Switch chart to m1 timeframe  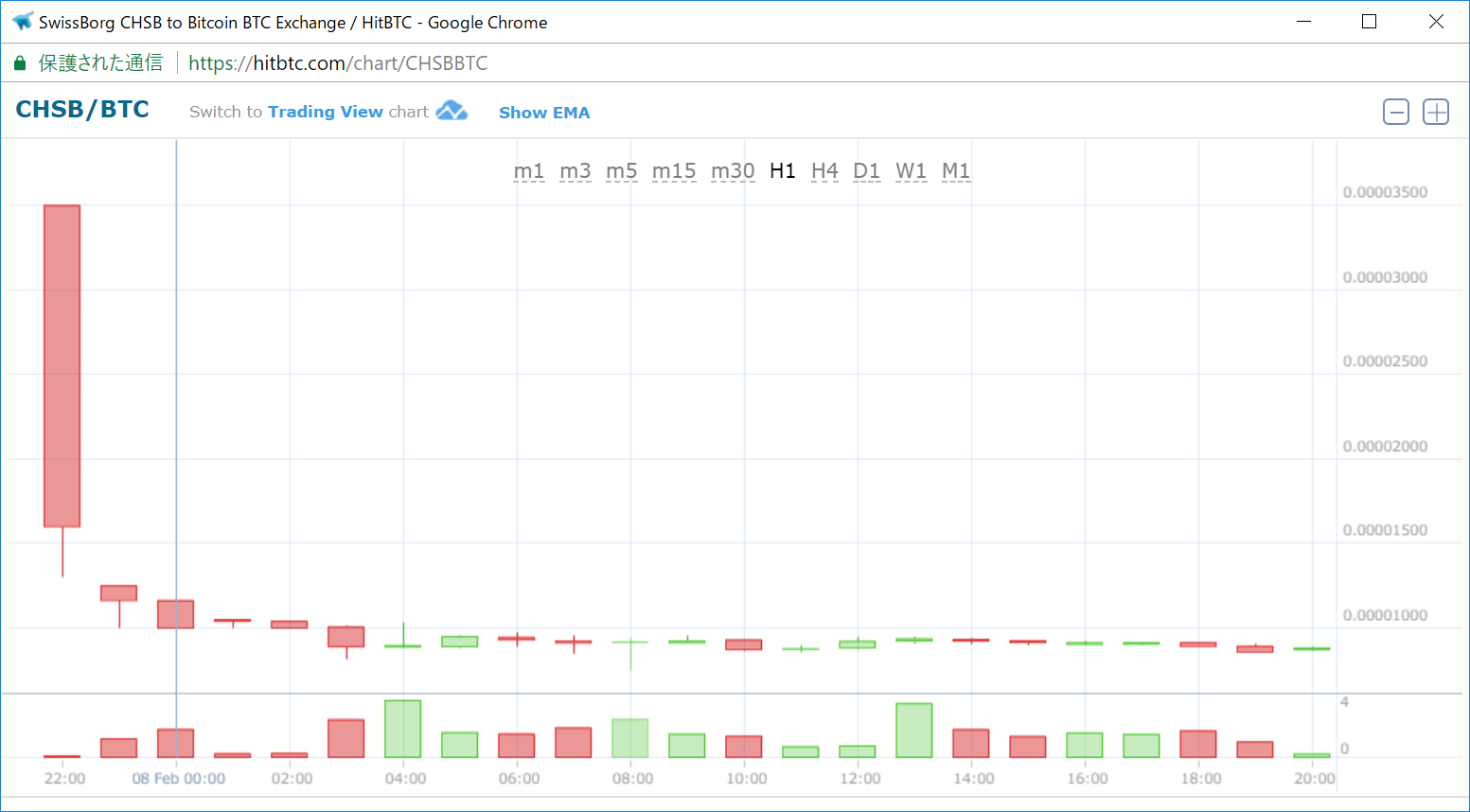click(x=530, y=170)
